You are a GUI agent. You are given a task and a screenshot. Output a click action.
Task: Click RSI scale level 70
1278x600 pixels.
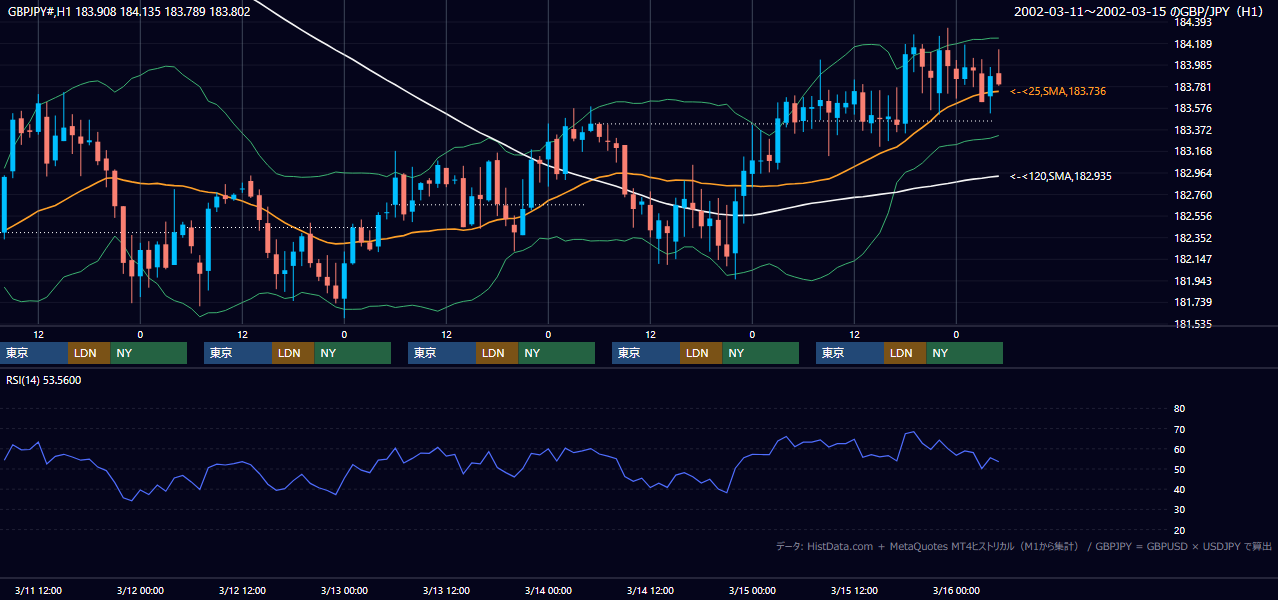(x=1179, y=429)
